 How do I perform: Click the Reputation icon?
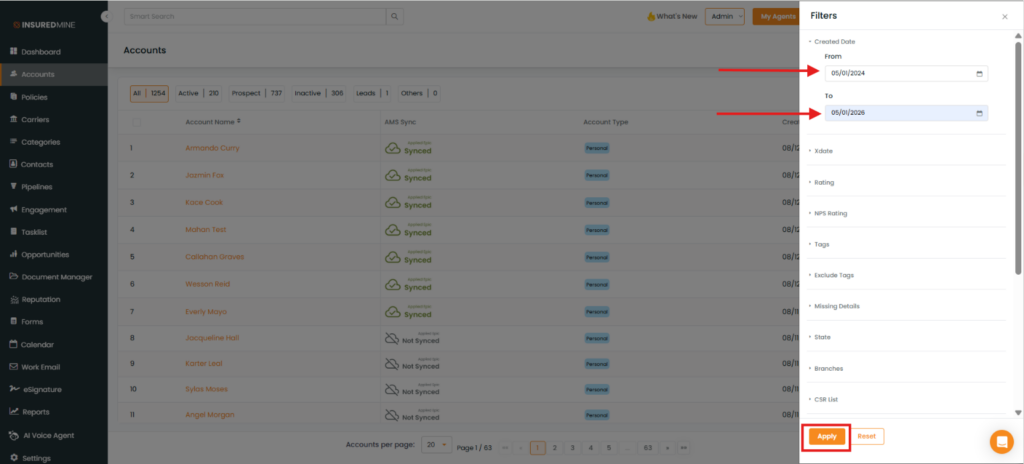pos(13,299)
